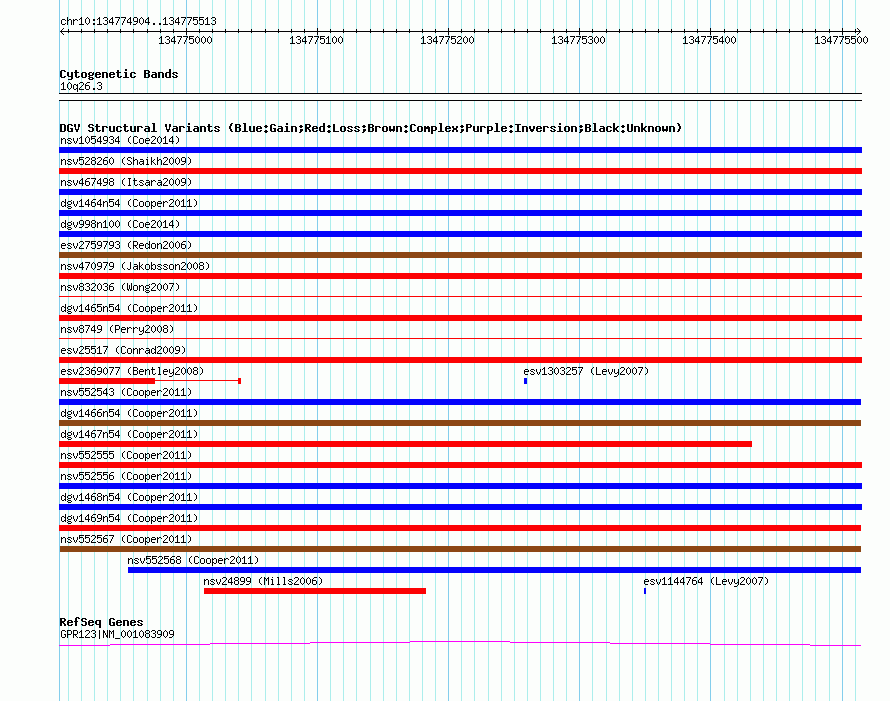Screen dimensions: 890x701
Task: Open the nsv1054934 (Coe2014) variant label
Action: [120, 140]
